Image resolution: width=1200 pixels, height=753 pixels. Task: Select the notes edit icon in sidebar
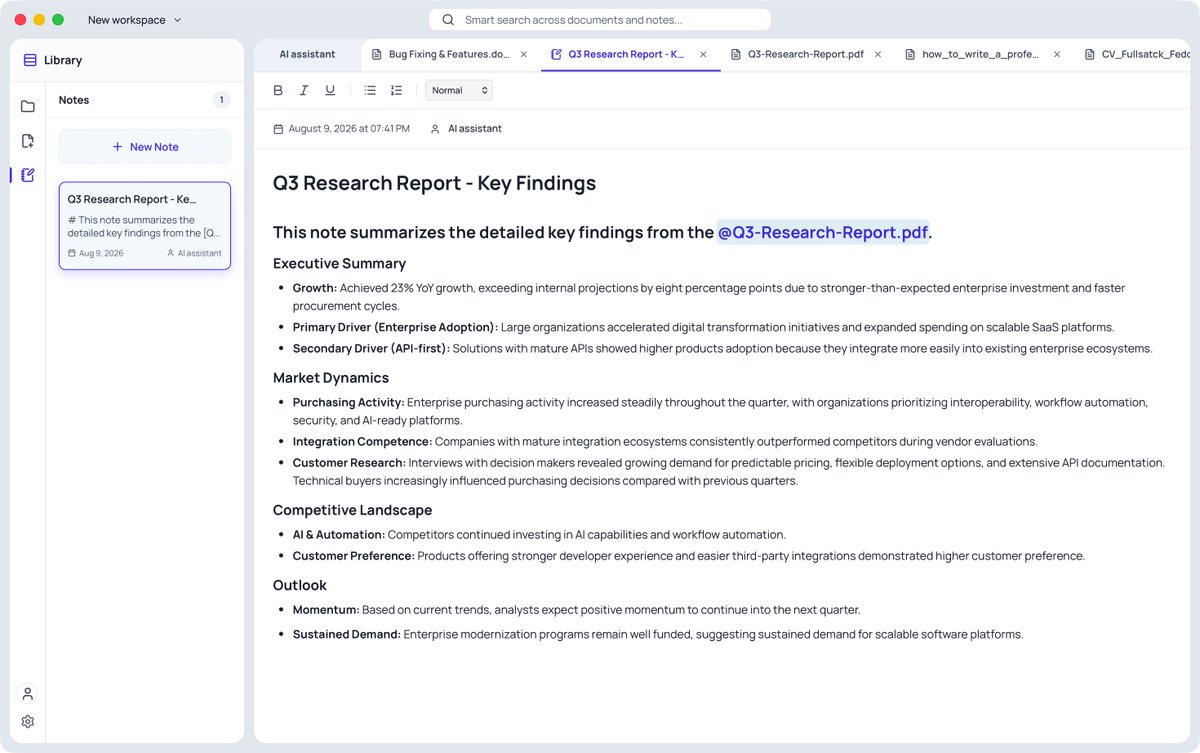click(x=28, y=175)
